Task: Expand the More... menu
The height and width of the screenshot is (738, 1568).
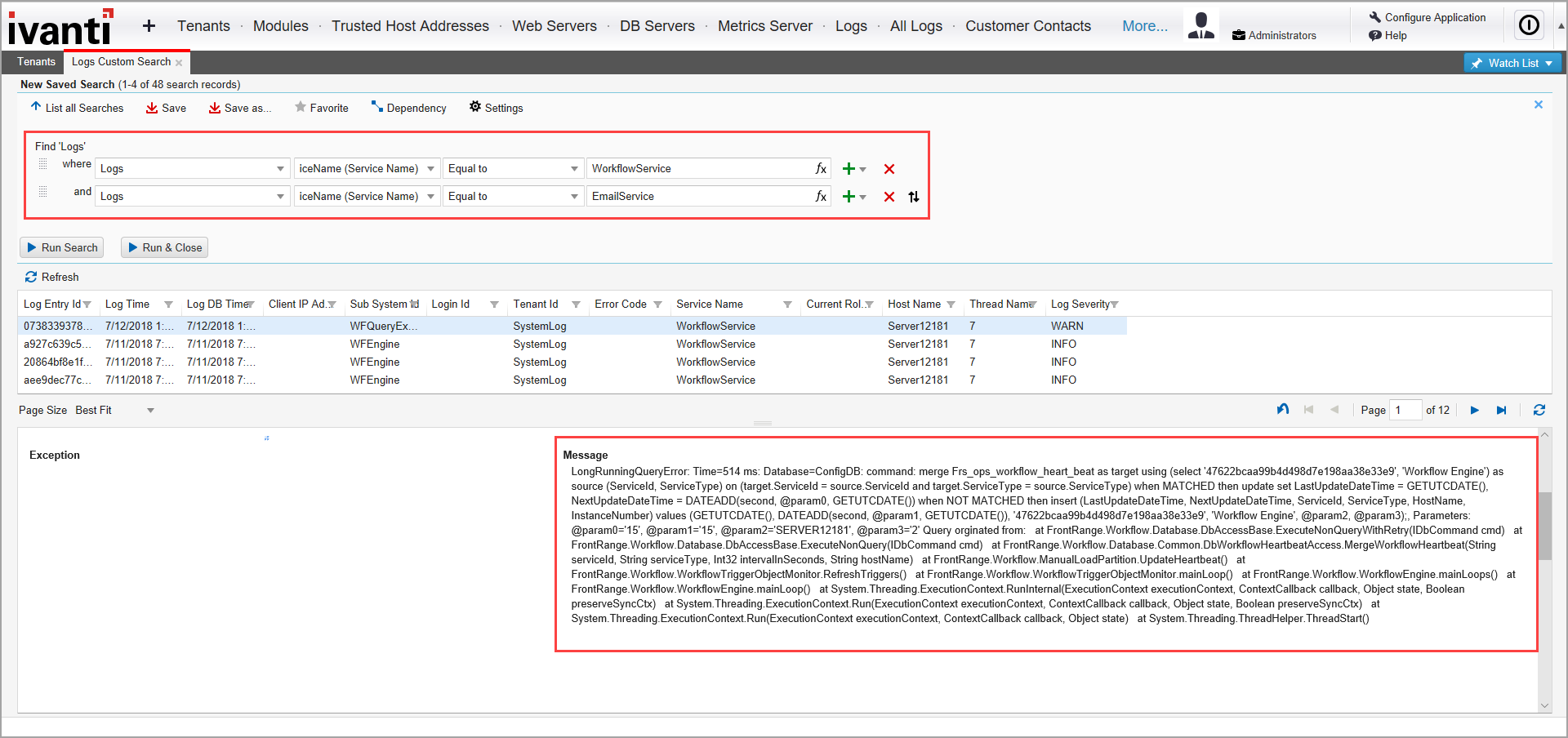Action: pos(1145,26)
